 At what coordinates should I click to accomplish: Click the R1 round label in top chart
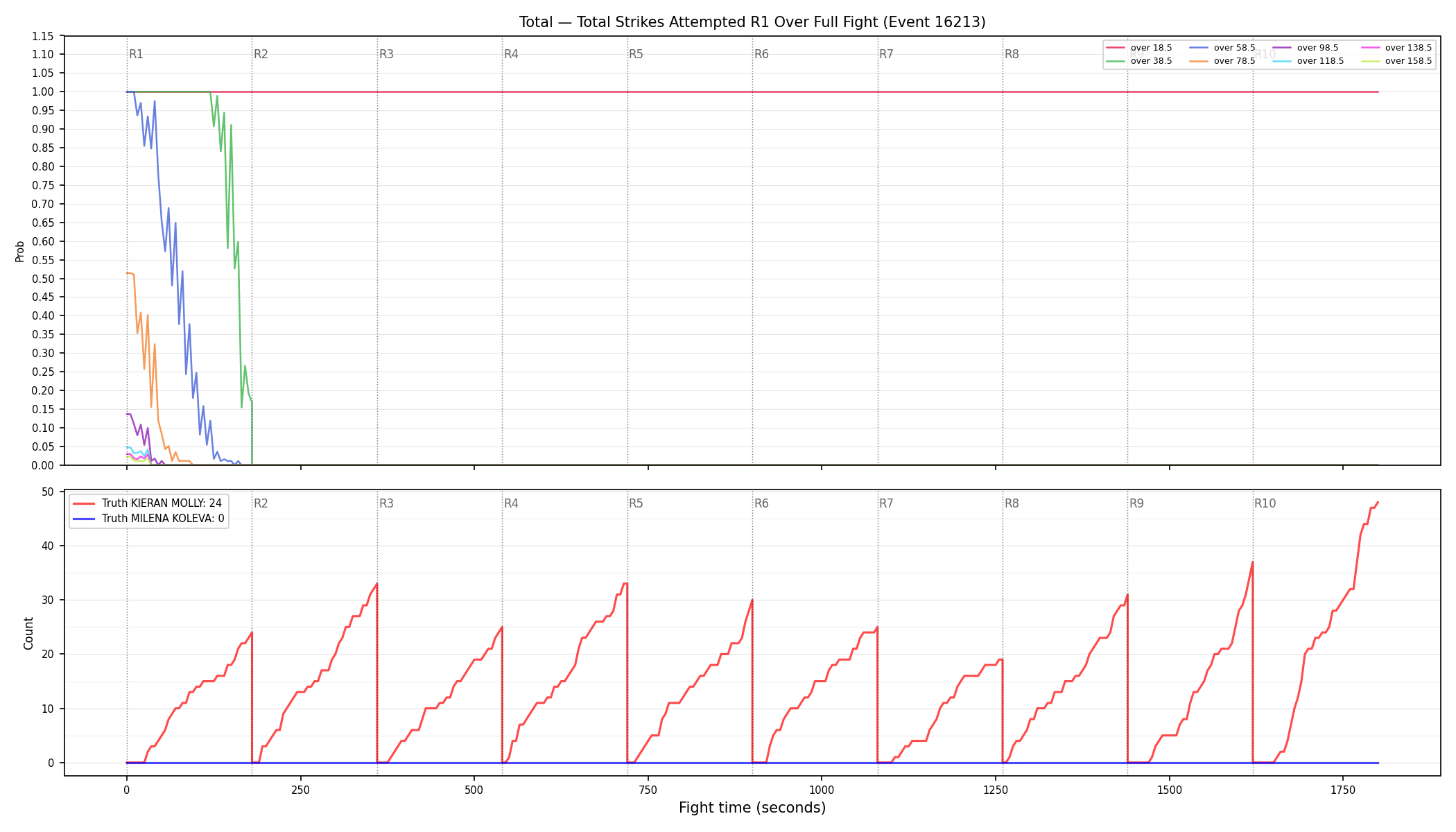click(x=136, y=54)
